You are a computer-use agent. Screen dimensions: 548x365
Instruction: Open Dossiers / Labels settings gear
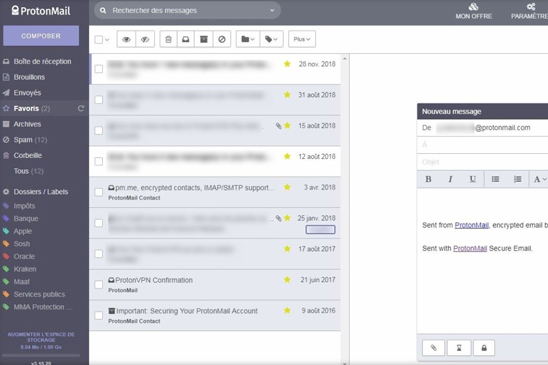tap(6, 192)
